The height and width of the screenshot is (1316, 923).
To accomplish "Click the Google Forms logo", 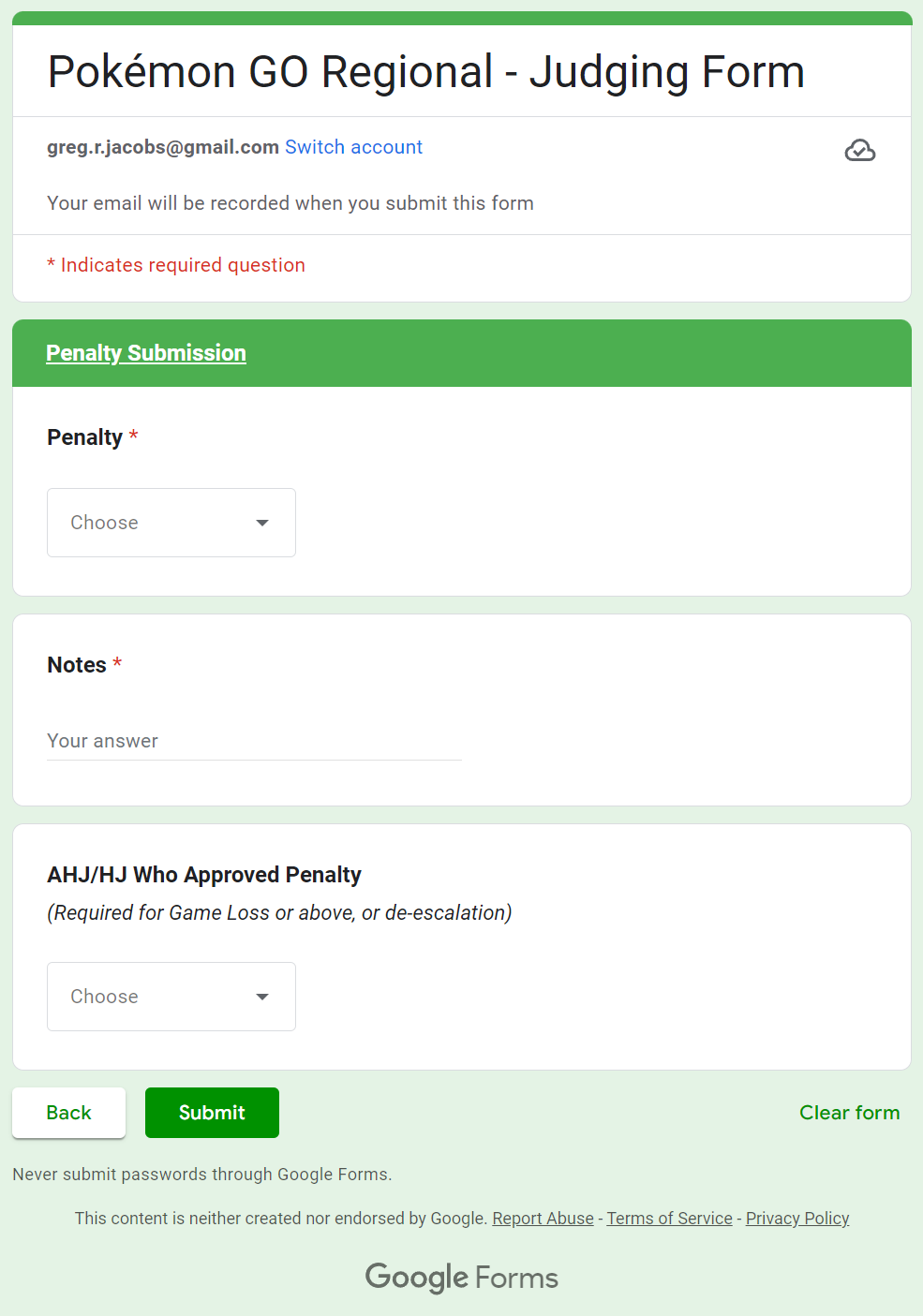I will coord(461,1278).
